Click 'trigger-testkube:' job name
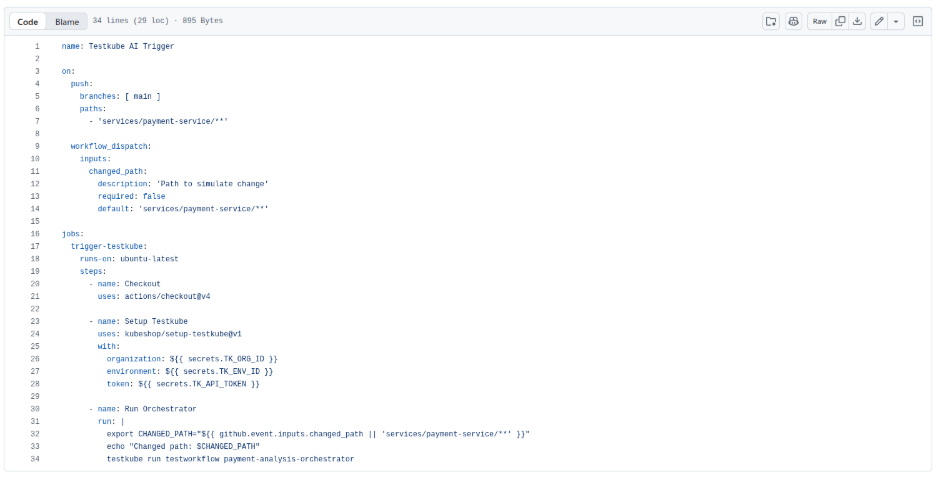 point(109,246)
